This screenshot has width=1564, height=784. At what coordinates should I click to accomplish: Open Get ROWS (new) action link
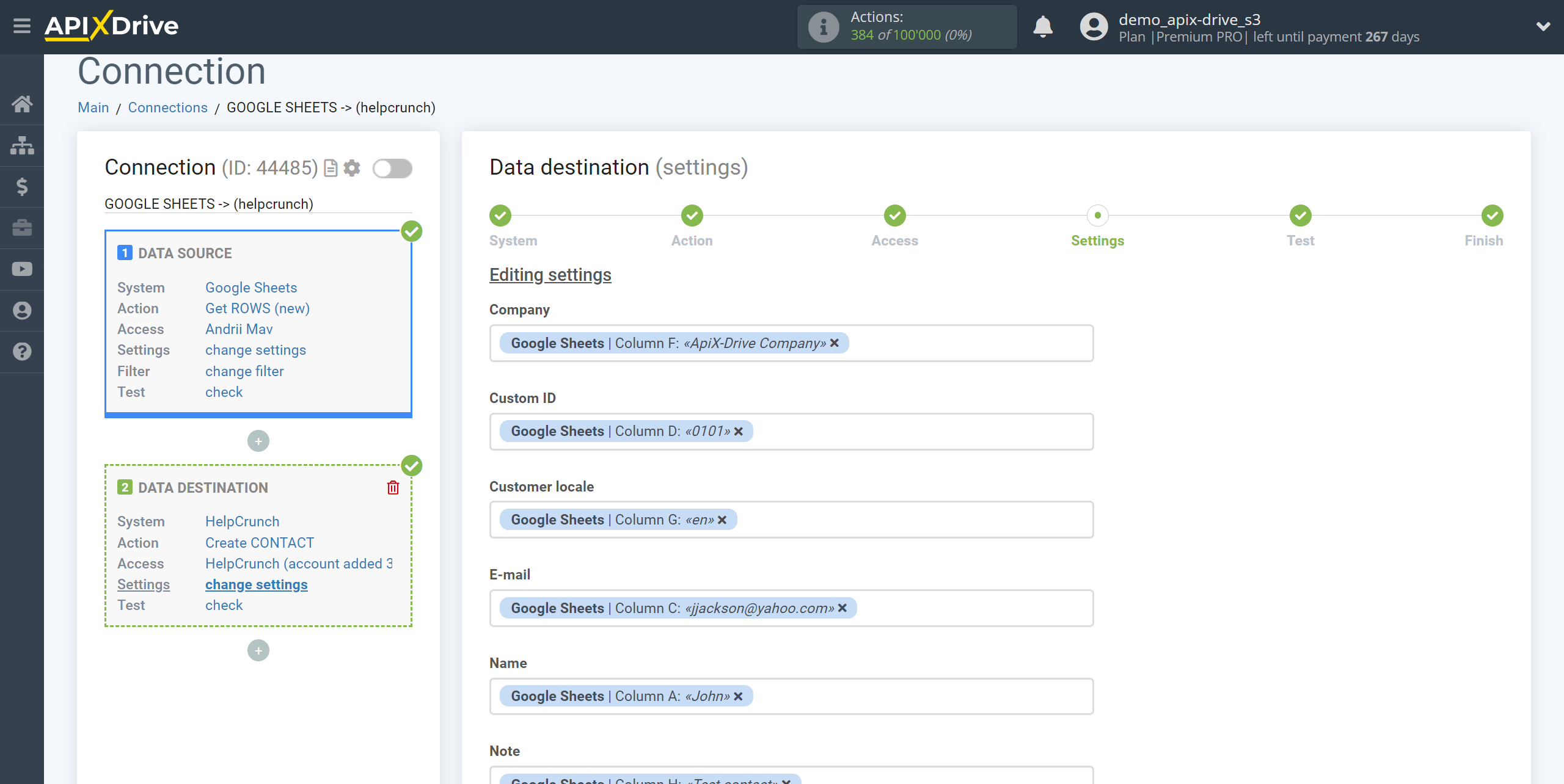click(258, 308)
